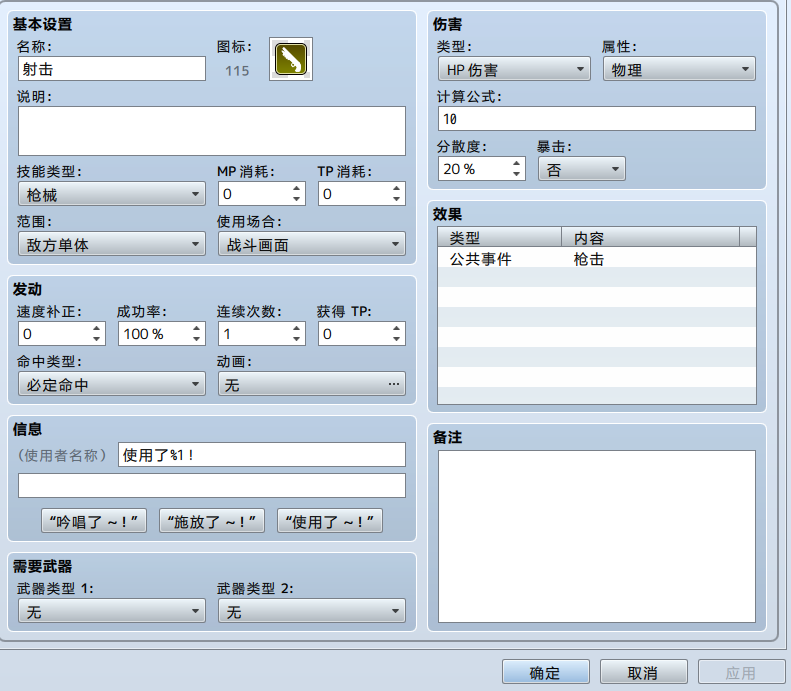Open the 范围 dropdown showing 敌方单体
The height and width of the screenshot is (691, 791).
point(112,244)
